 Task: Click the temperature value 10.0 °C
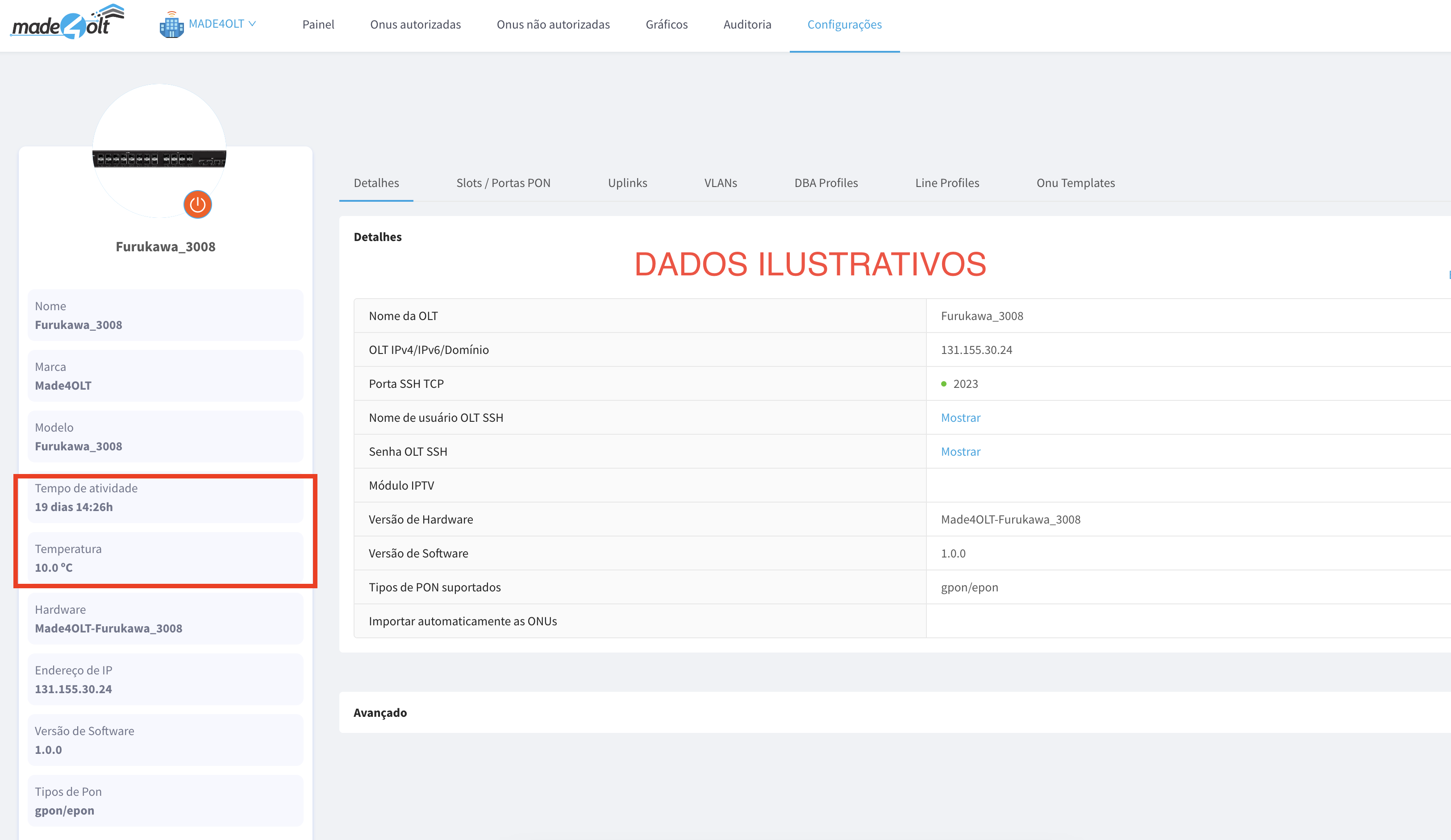click(x=54, y=567)
